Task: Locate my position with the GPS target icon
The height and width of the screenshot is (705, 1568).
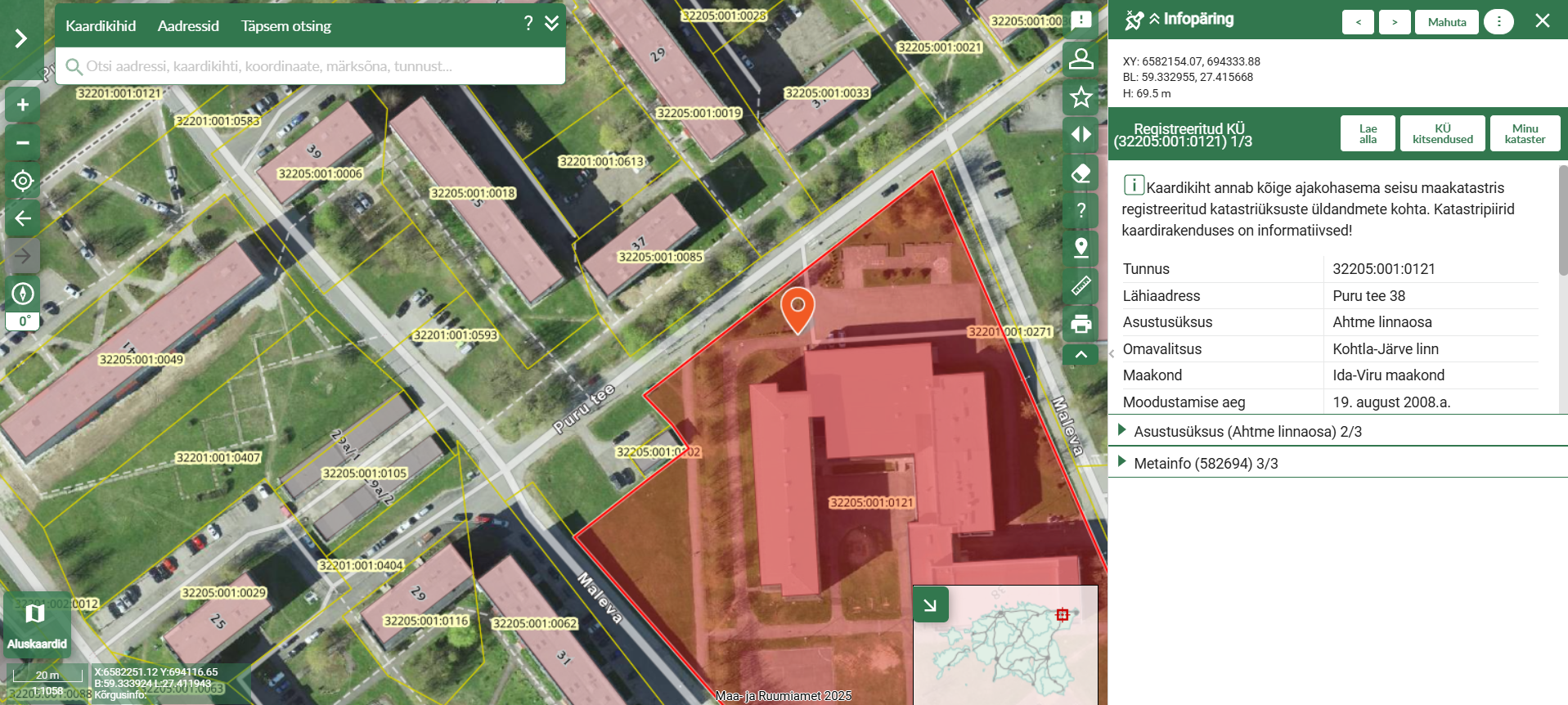Action: pyautogui.click(x=23, y=181)
